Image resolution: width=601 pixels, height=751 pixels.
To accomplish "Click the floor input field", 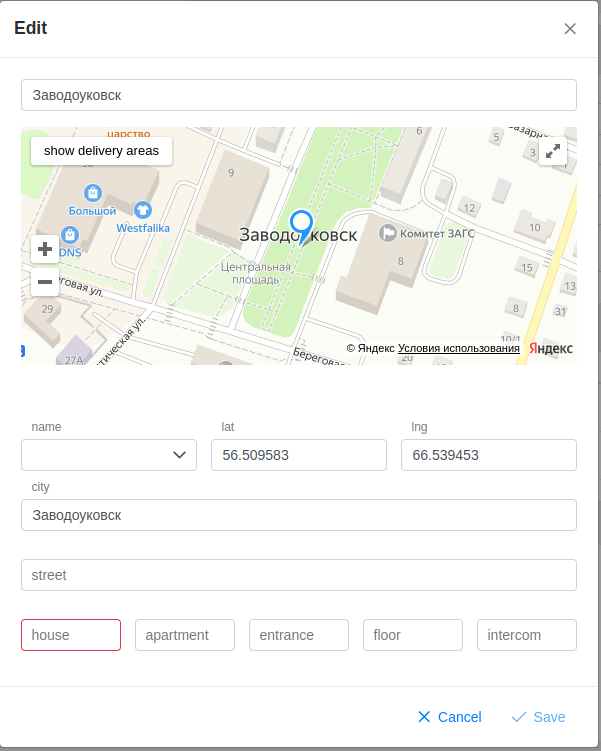I will (x=413, y=635).
